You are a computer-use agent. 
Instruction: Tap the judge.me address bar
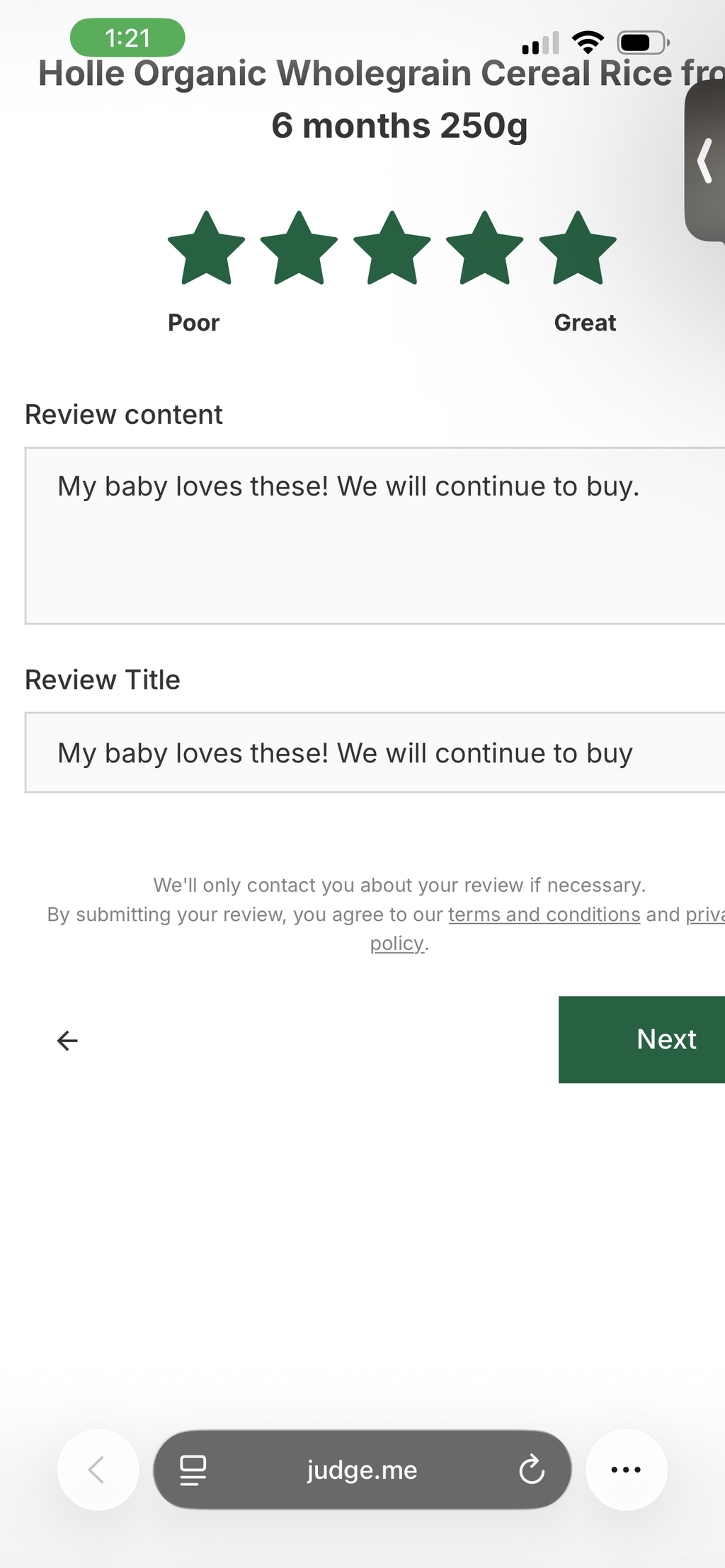click(362, 1470)
